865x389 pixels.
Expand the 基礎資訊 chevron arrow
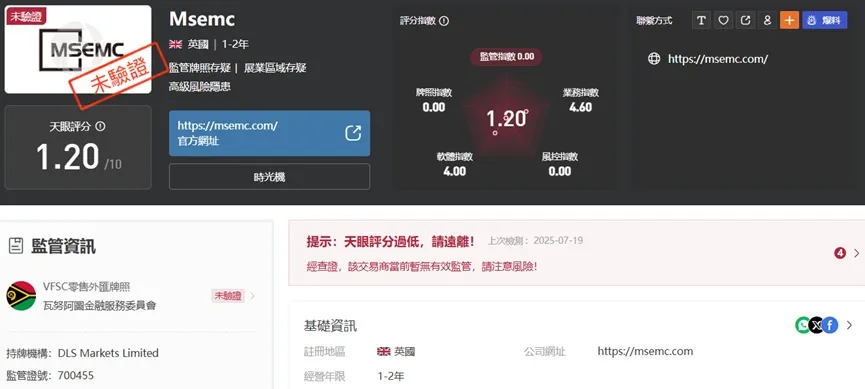coord(850,326)
